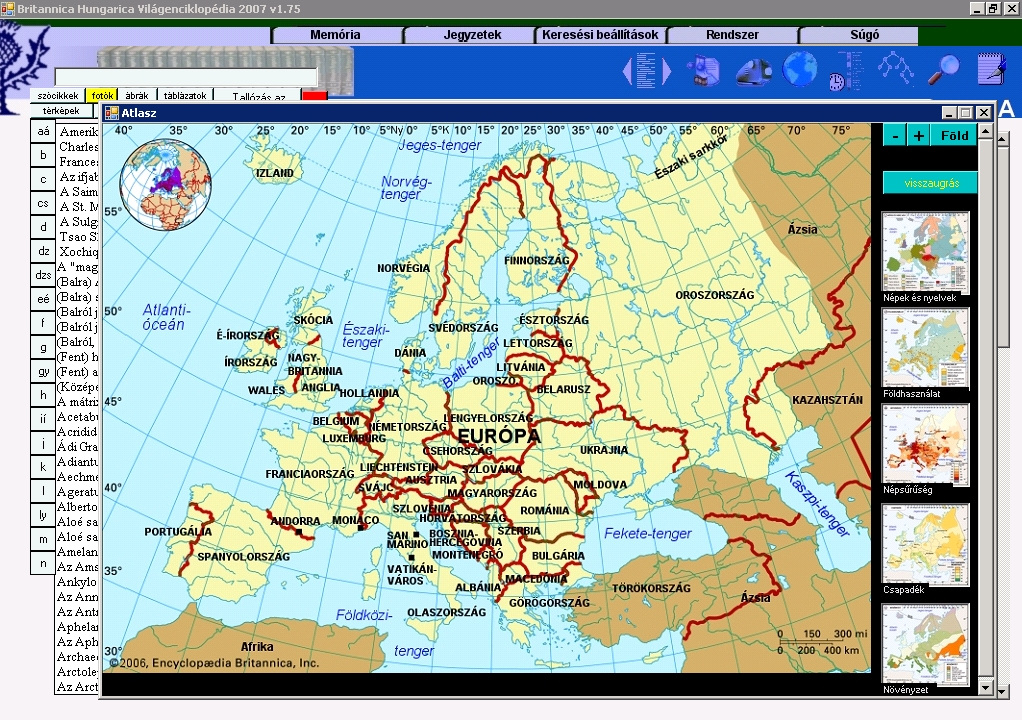The width and height of the screenshot is (1022, 720).
Task: Select the 'd' letter index button
Action: click(43, 227)
